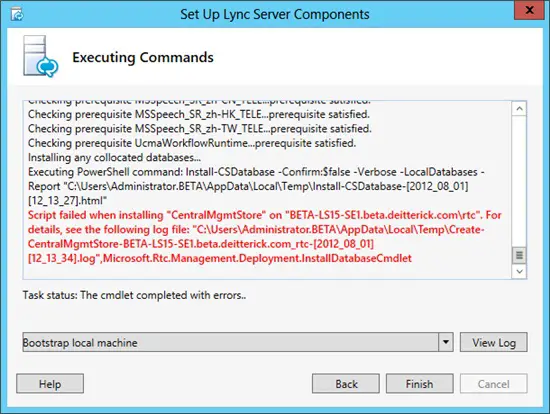Click the Help button
The width and height of the screenshot is (550, 414).
[50, 383]
